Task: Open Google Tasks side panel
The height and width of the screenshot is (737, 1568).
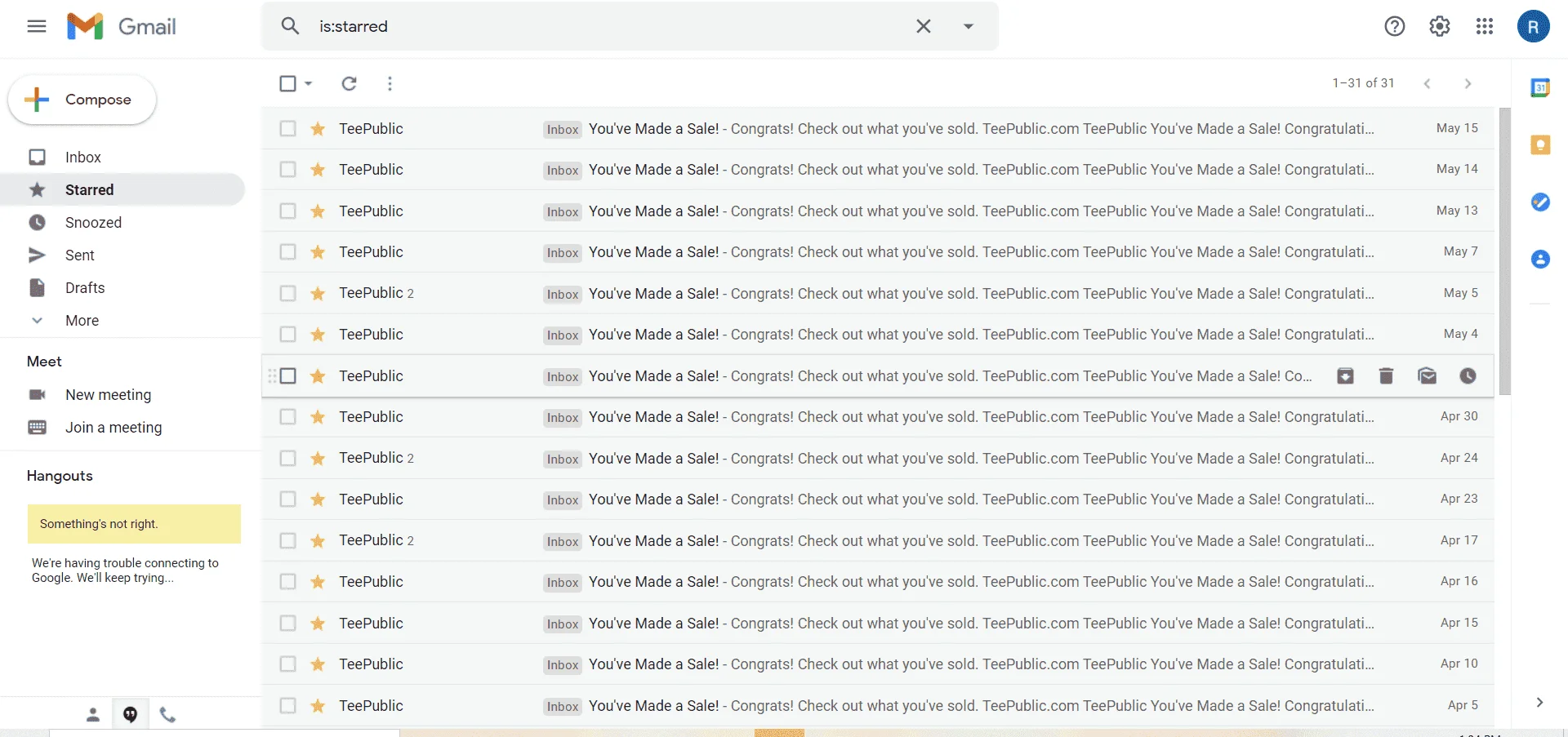Action: [1540, 202]
